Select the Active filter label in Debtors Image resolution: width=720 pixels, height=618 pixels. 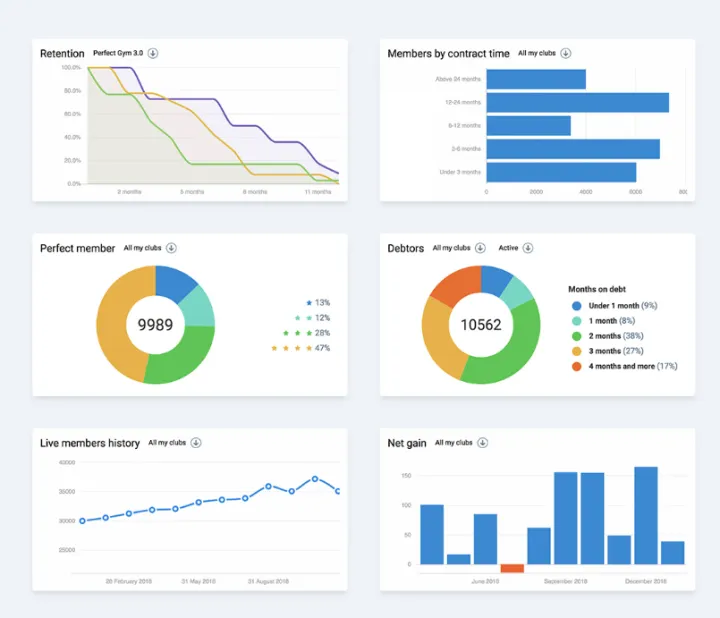click(x=508, y=247)
